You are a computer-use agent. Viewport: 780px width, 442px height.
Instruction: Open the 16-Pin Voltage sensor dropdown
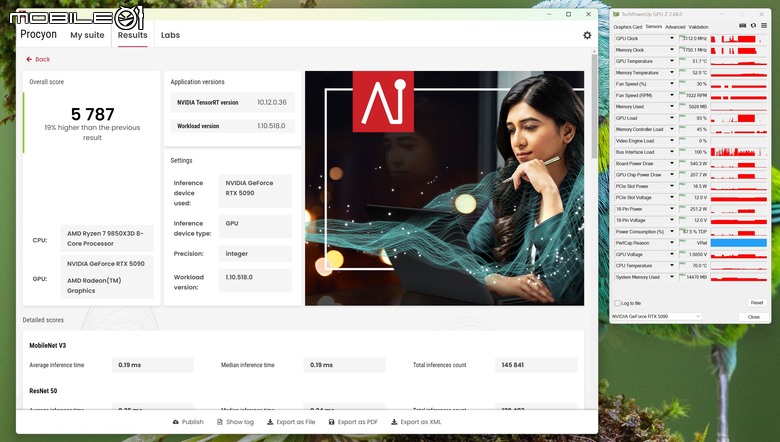click(672, 220)
